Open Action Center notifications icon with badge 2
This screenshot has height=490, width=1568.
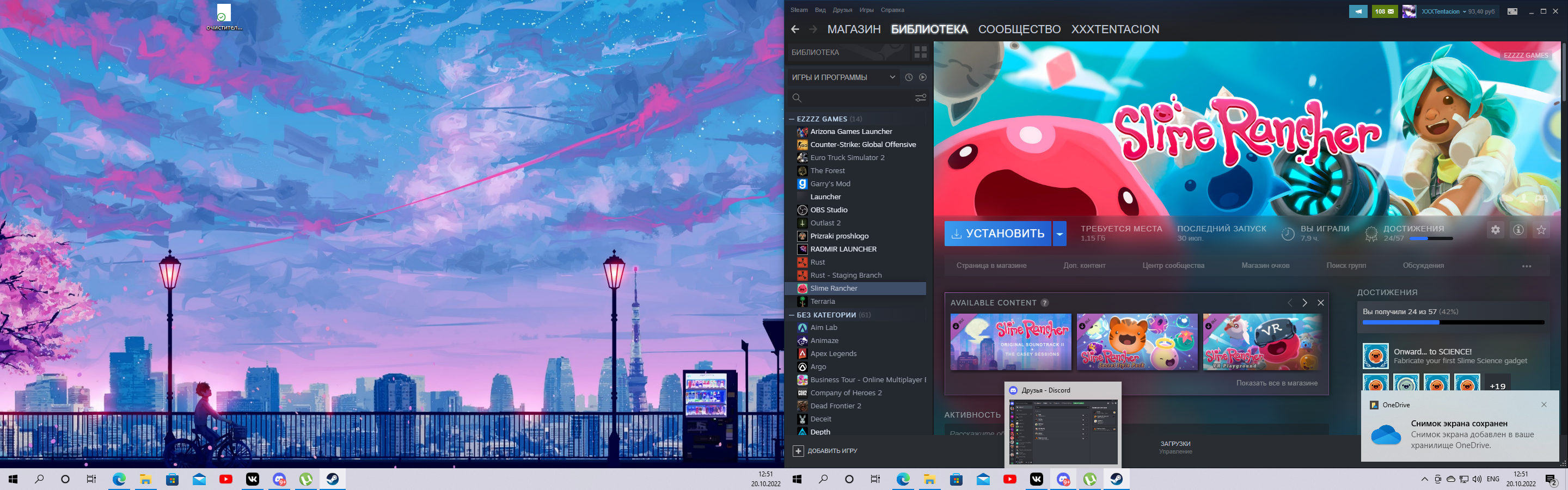pos(1551,480)
